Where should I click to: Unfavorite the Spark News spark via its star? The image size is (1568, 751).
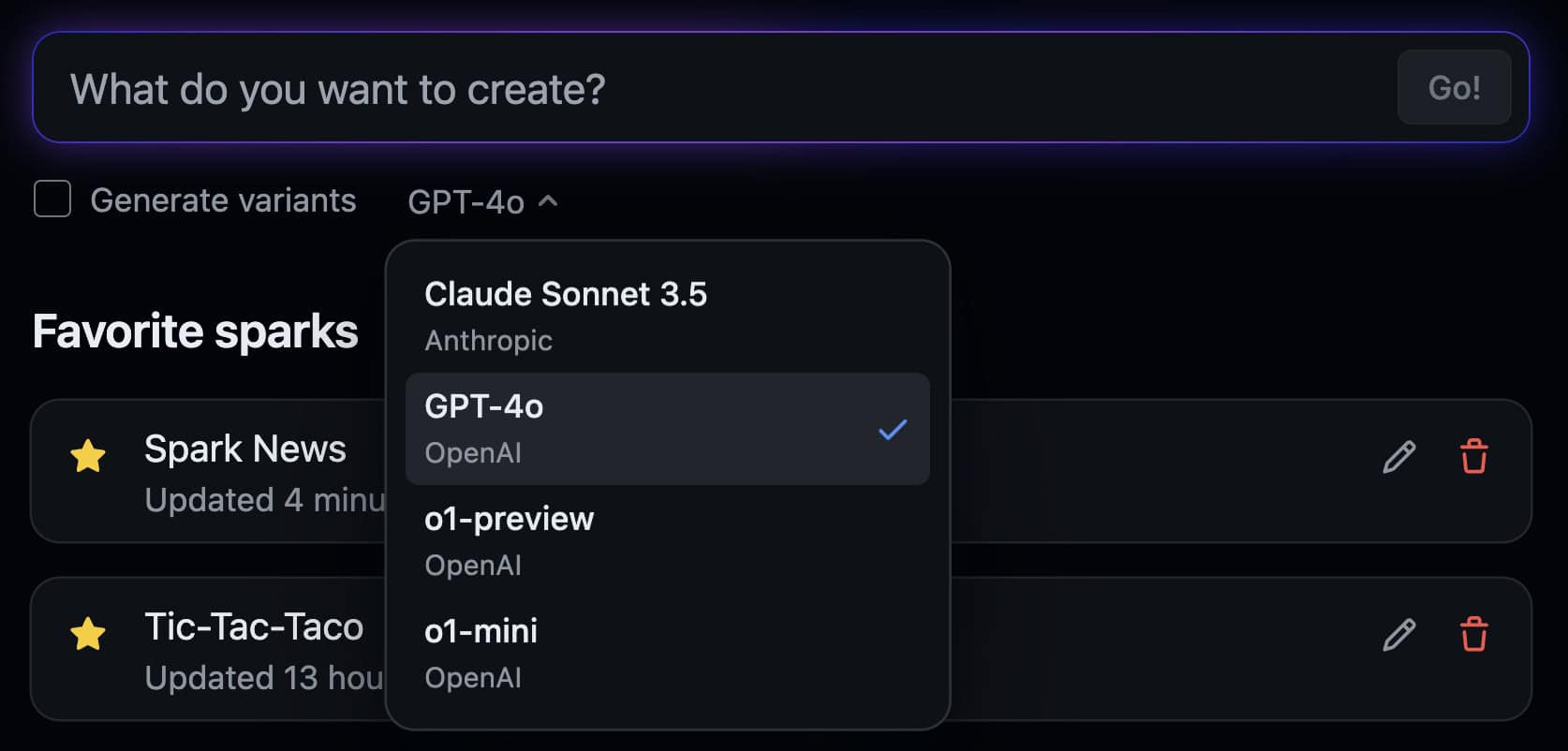pos(87,456)
